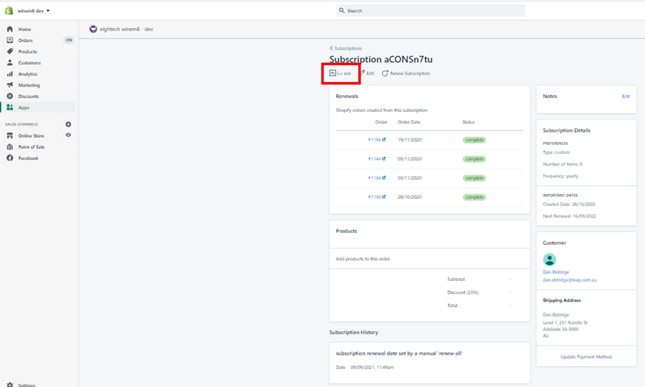Open order #1156 link
Screen dimensions: 645x387
coord(374,140)
